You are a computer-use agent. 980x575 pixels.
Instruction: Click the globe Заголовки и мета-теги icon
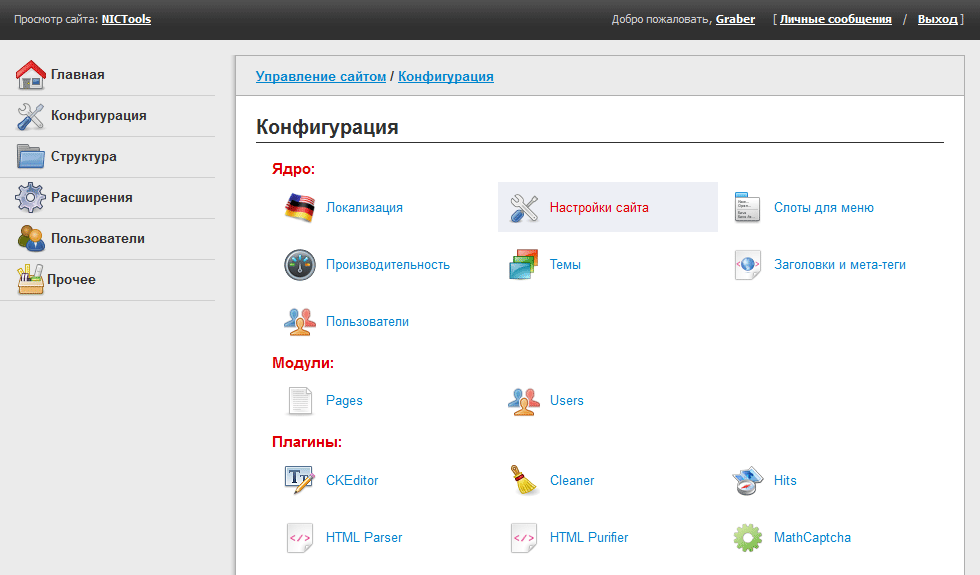click(x=748, y=264)
